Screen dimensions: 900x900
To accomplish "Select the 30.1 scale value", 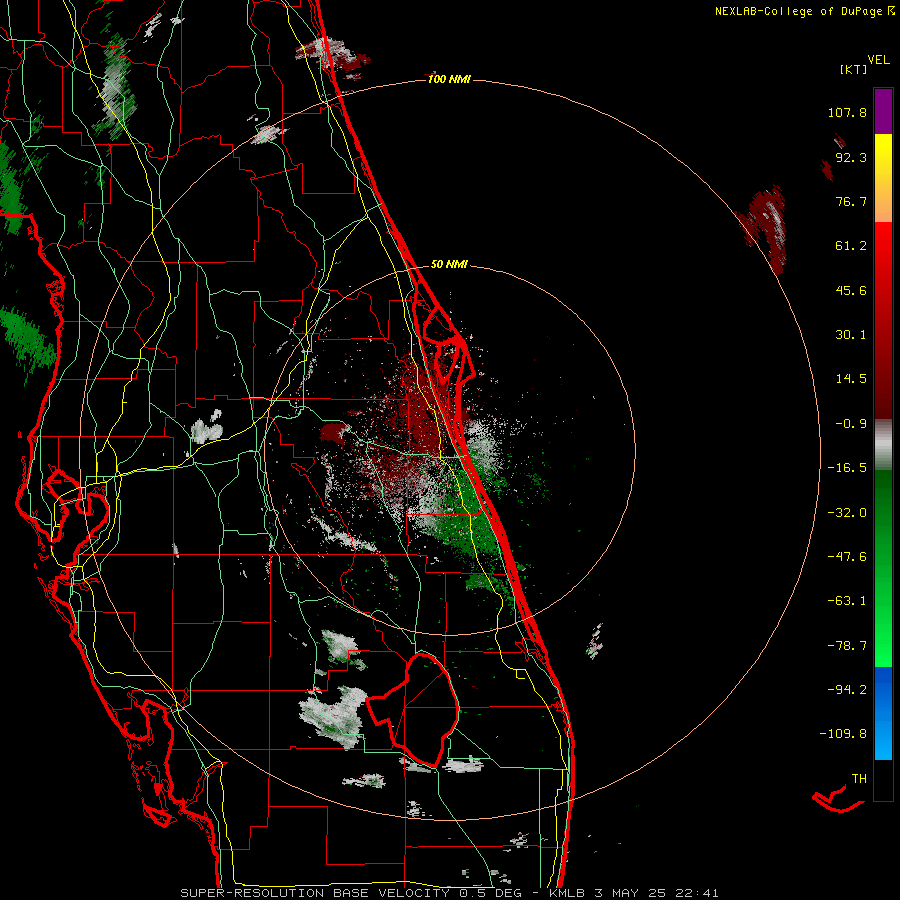I will [851, 335].
